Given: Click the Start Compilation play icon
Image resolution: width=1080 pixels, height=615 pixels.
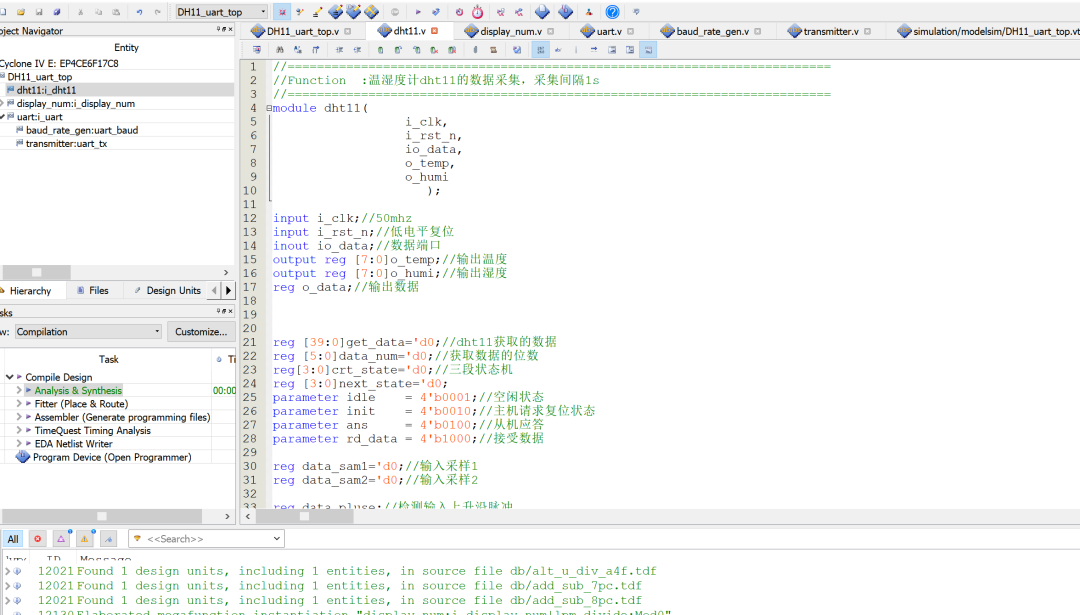Looking at the screenshot, I should pyautogui.click(x=418, y=12).
